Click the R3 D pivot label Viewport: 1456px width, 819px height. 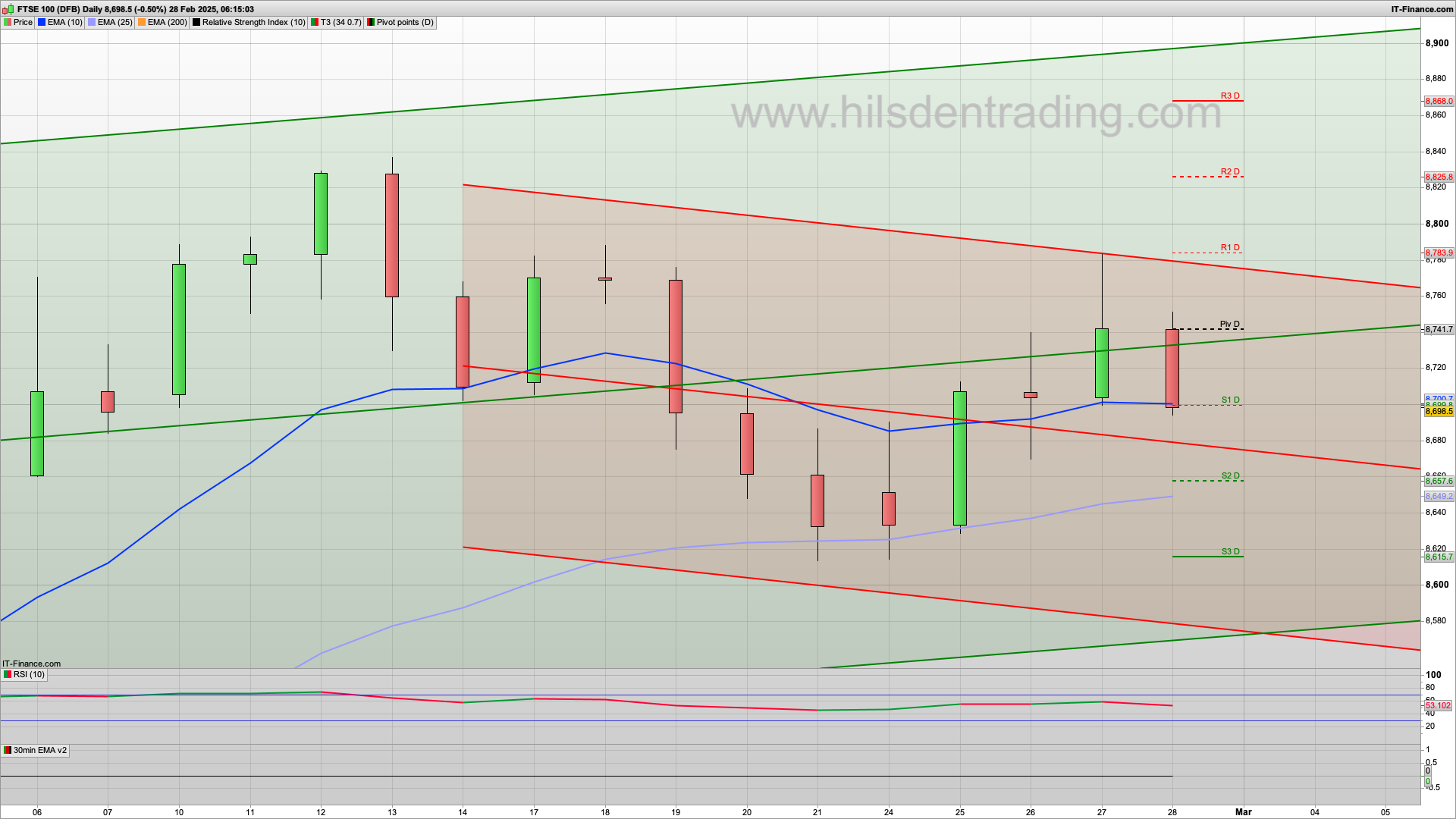point(1230,96)
